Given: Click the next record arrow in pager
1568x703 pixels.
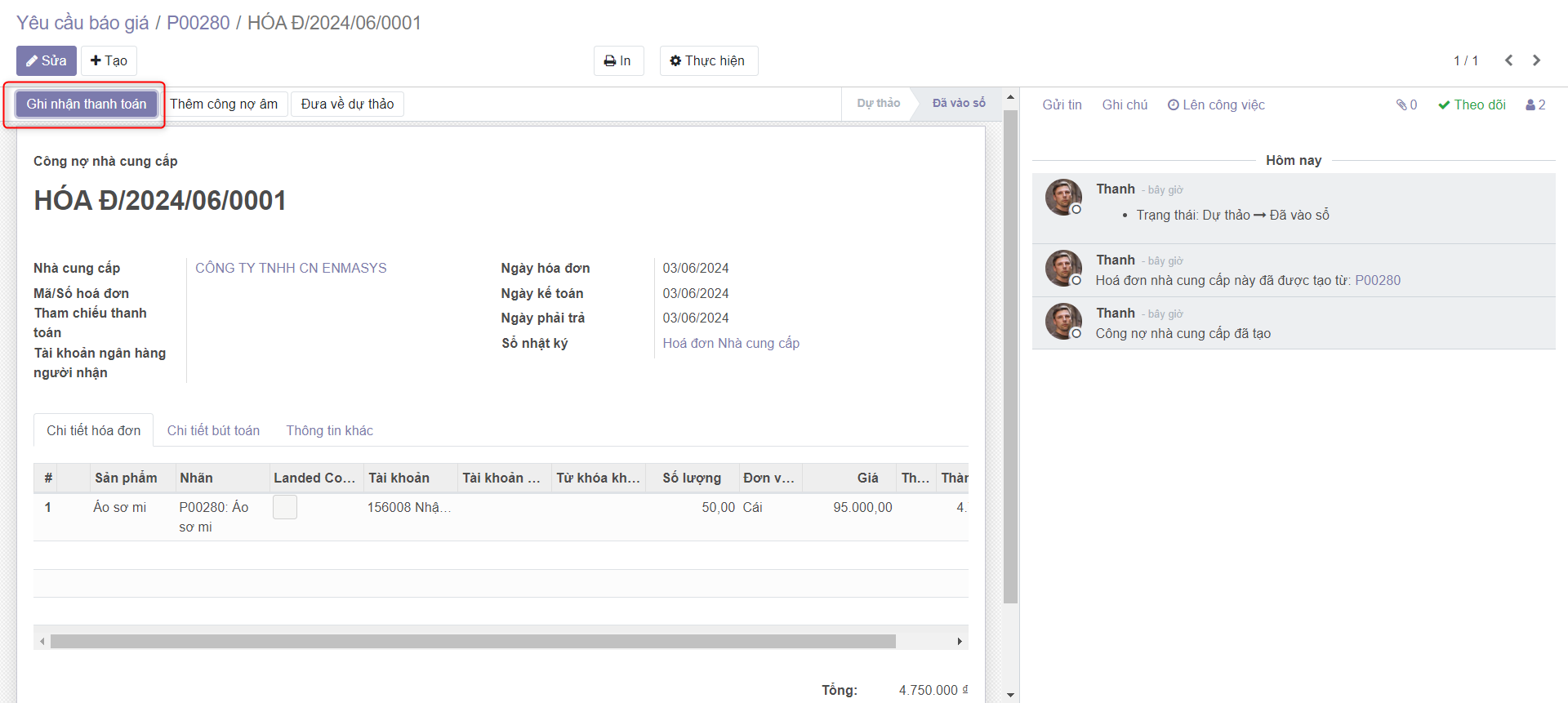Looking at the screenshot, I should (x=1536, y=60).
